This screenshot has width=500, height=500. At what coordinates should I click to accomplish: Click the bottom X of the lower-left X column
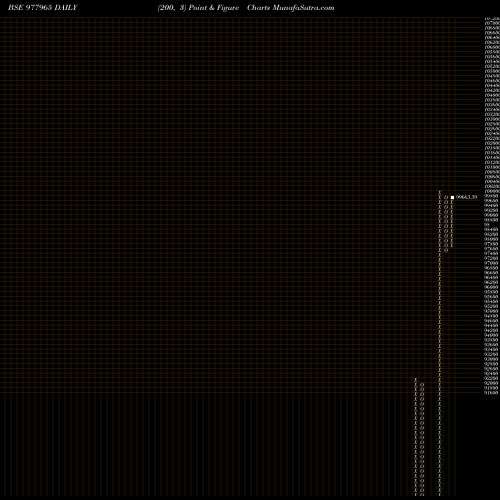416,495
